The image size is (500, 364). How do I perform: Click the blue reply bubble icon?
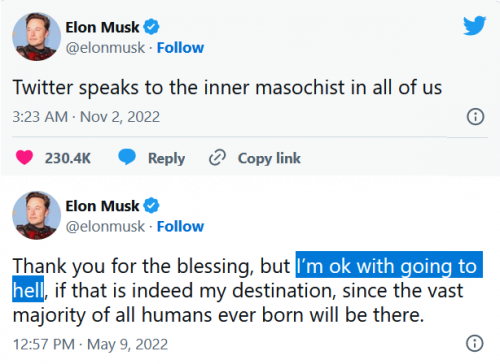click(x=127, y=157)
